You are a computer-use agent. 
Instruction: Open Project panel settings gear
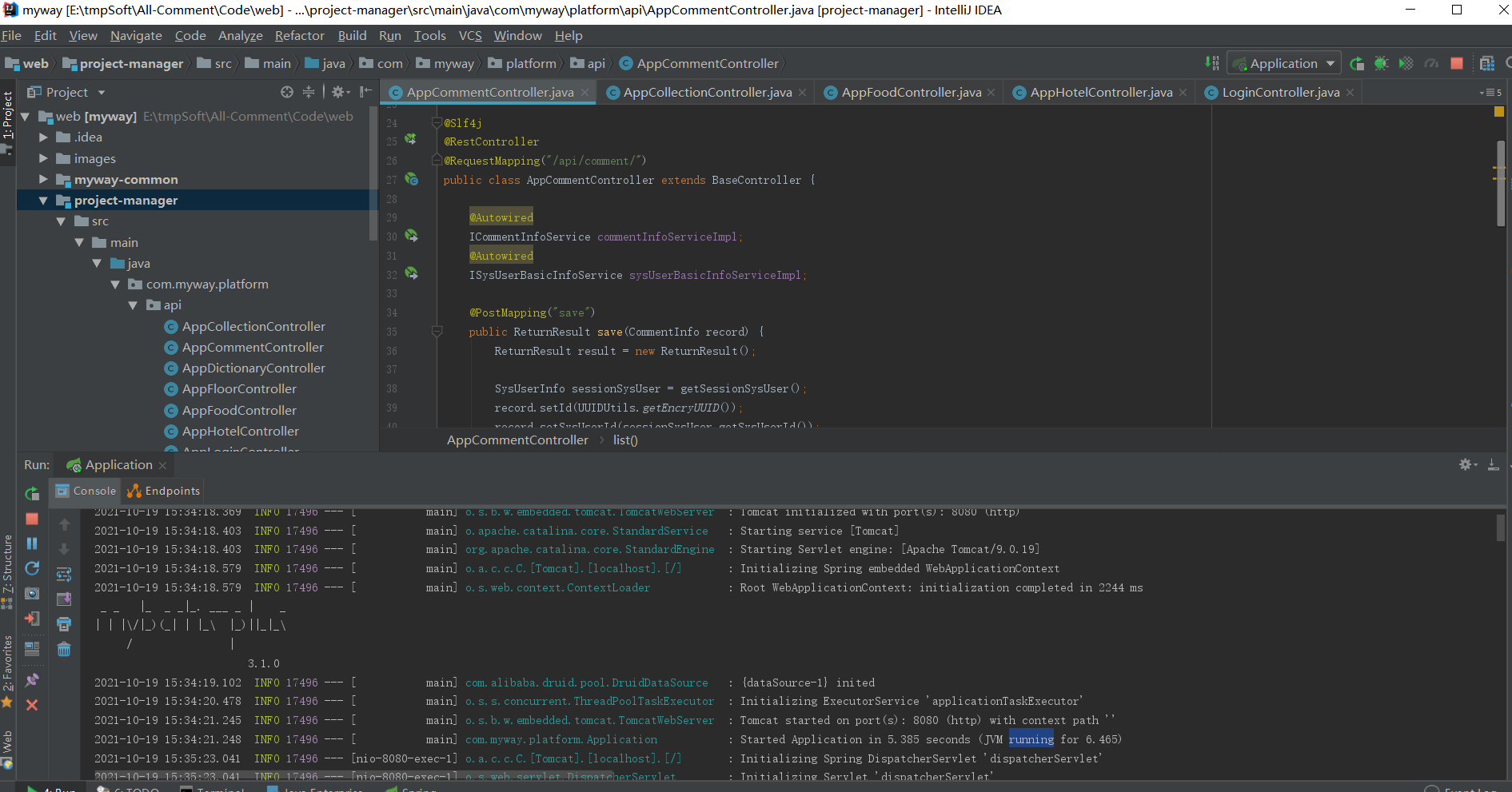pyautogui.click(x=340, y=92)
